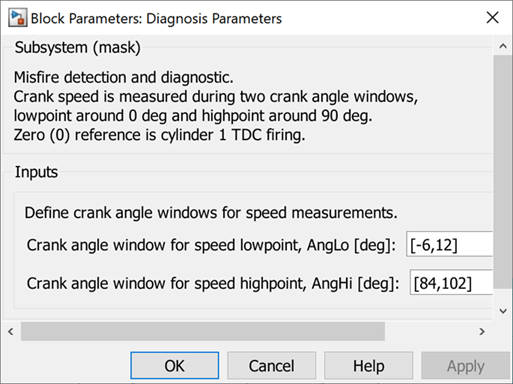513x384 pixels.
Task: Click the vertical scrollbar down arrow
Action: 503,311
